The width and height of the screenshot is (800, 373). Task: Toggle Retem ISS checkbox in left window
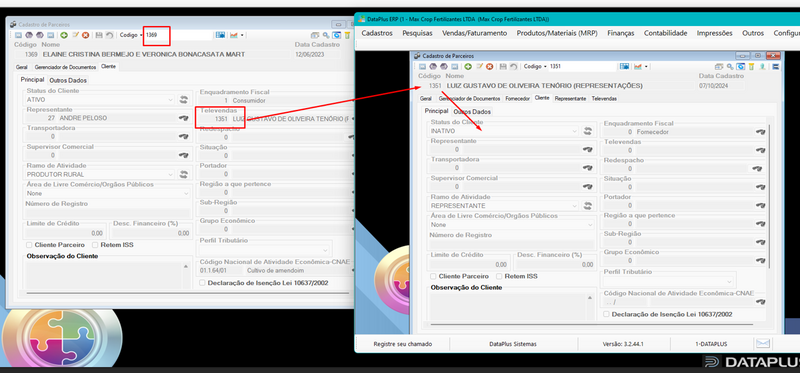tap(95, 245)
